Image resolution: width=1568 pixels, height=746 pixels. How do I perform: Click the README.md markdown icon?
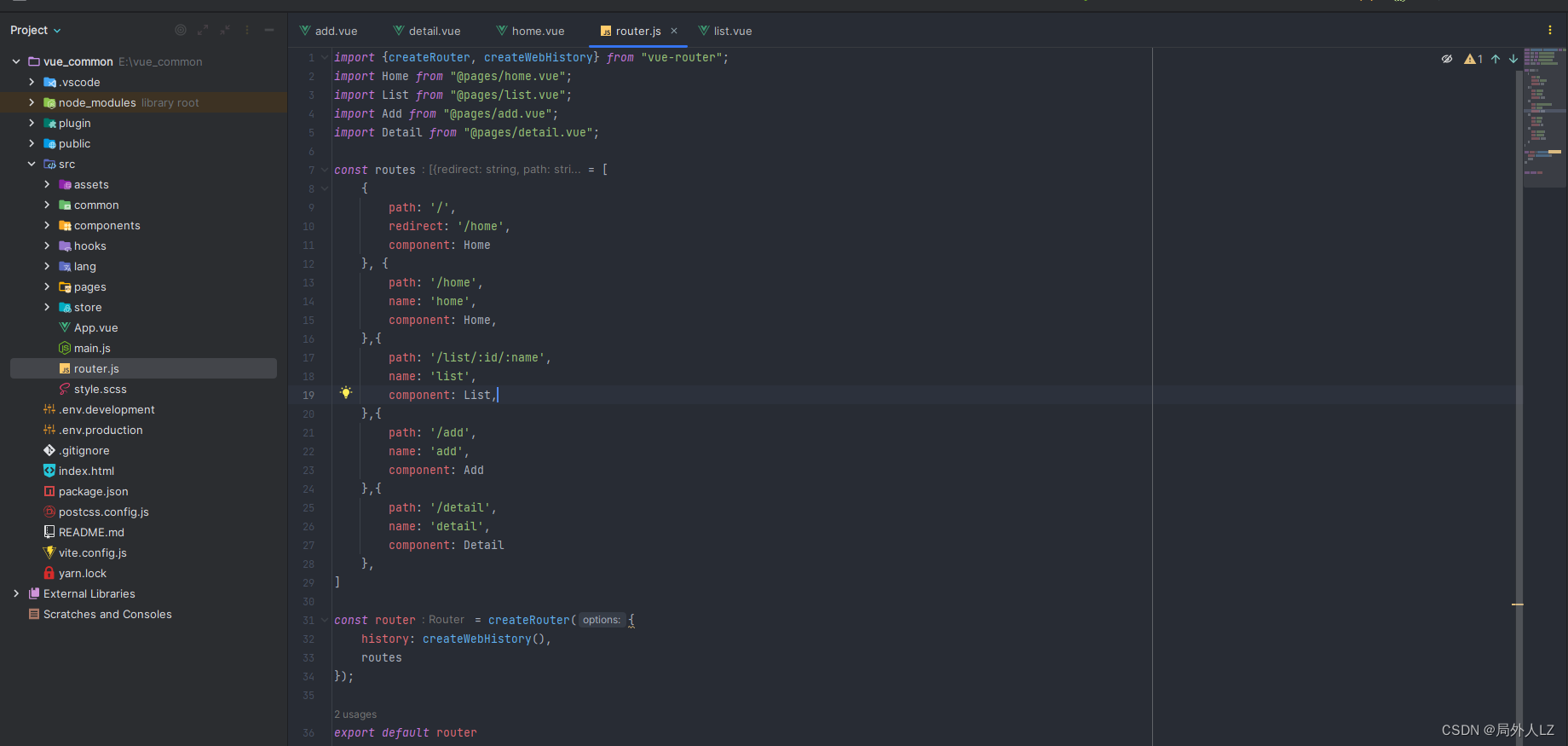[x=49, y=532]
